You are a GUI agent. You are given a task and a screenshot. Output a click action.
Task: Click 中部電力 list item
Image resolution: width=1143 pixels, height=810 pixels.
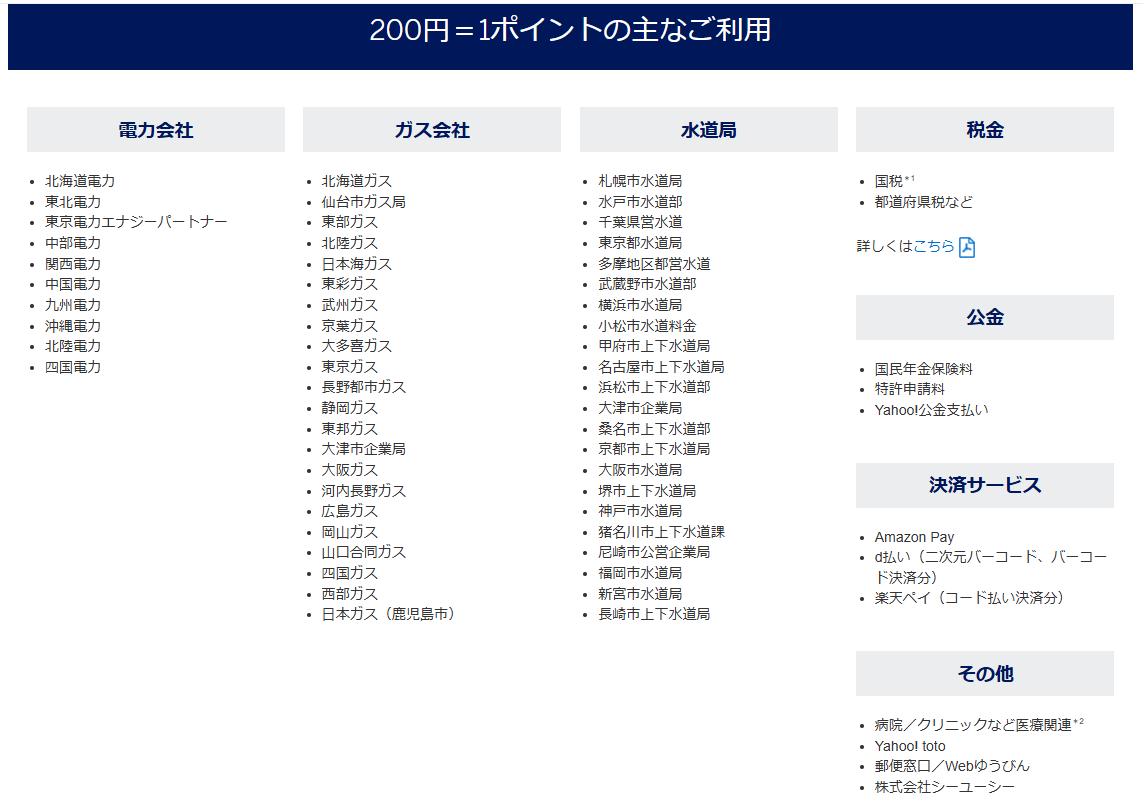[73, 243]
